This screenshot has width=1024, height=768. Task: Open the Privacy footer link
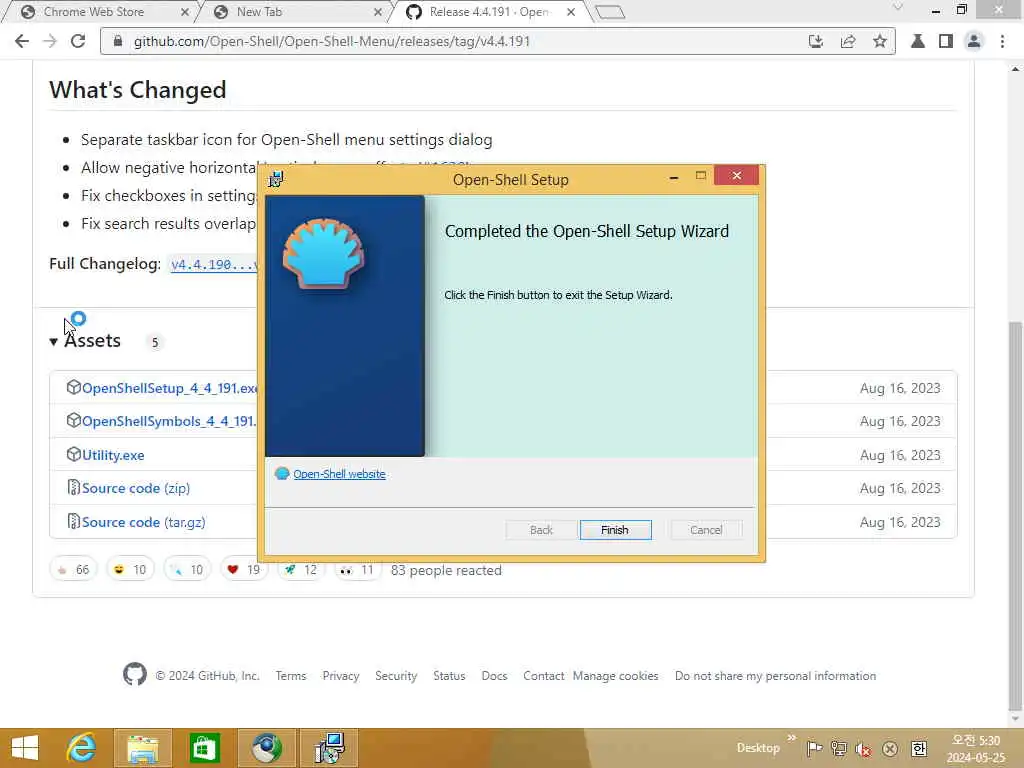pos(341,676)
